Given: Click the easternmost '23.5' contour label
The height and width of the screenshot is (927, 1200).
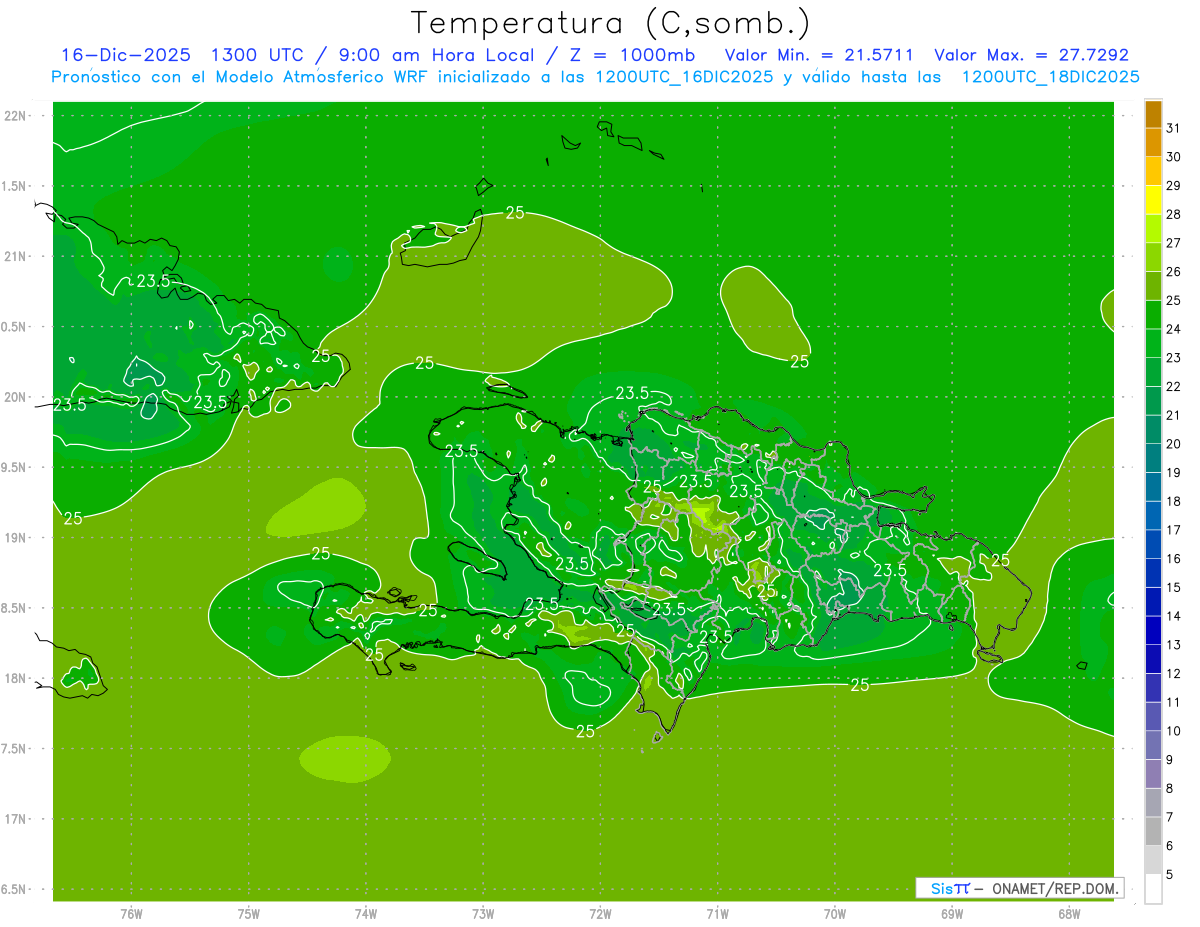Looking at the screenshot, I should (x=890, y=570).
